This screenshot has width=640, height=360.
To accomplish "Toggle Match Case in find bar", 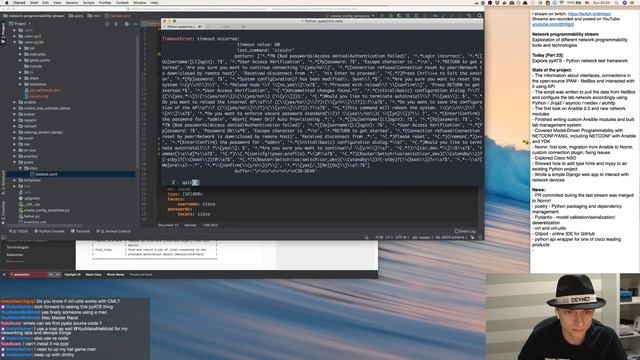I will [93, 275].
